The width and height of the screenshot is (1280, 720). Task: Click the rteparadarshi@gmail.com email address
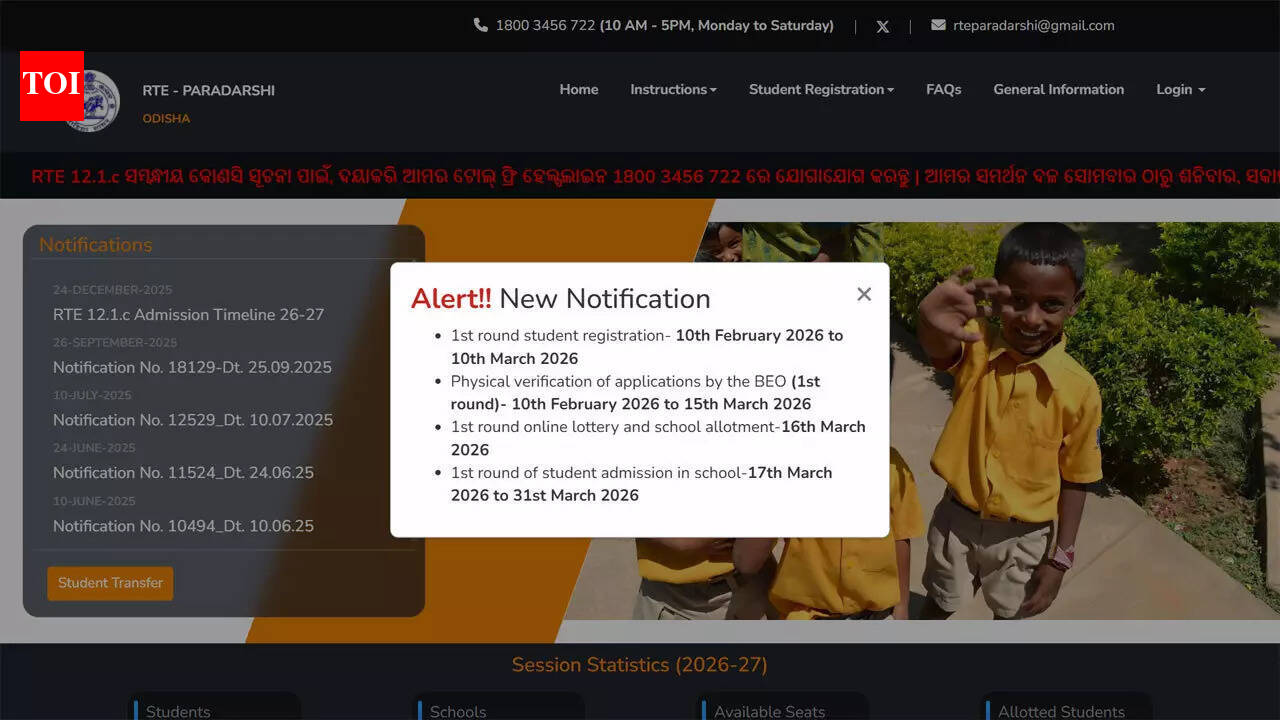tap(1033, 26)
